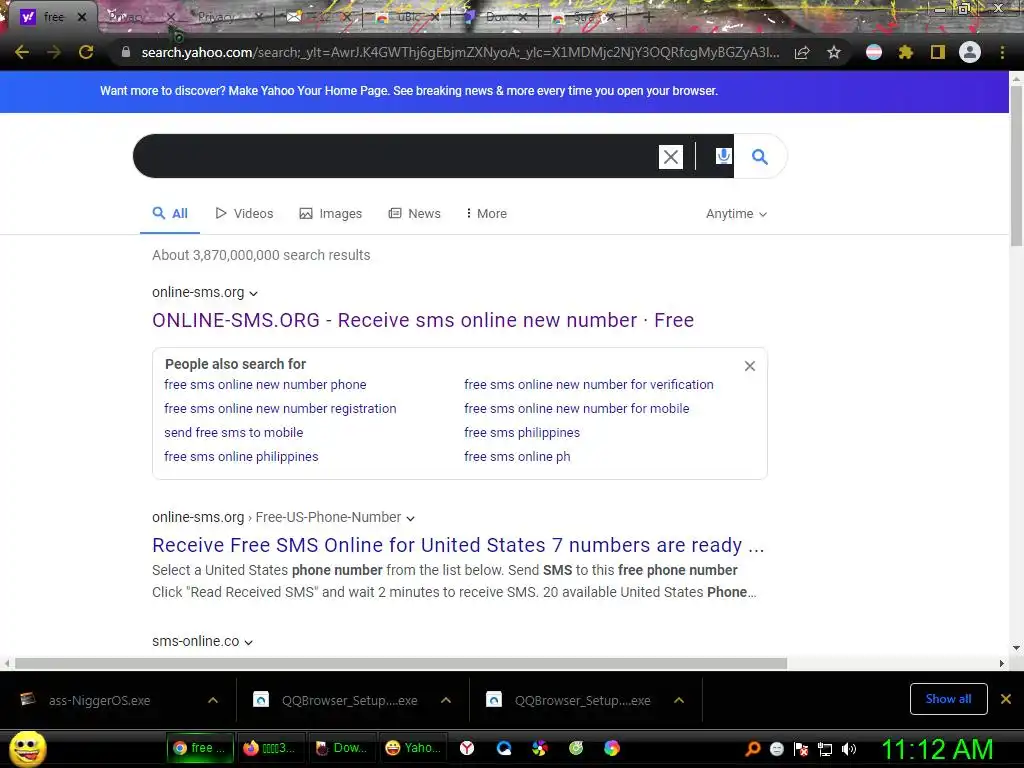The height and width of the screenshot is (768, 1024).
Task: Switch to the 'Dow...' taskbar window
Action: [x=340, y=748]
